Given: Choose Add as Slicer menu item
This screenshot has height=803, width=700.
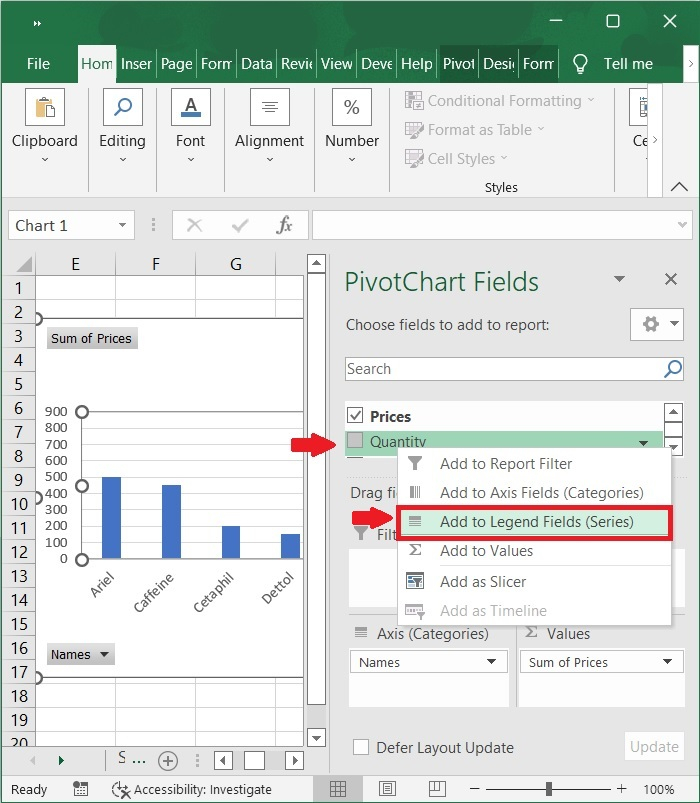Looking at the screenshot, I should tap(534, 582).
